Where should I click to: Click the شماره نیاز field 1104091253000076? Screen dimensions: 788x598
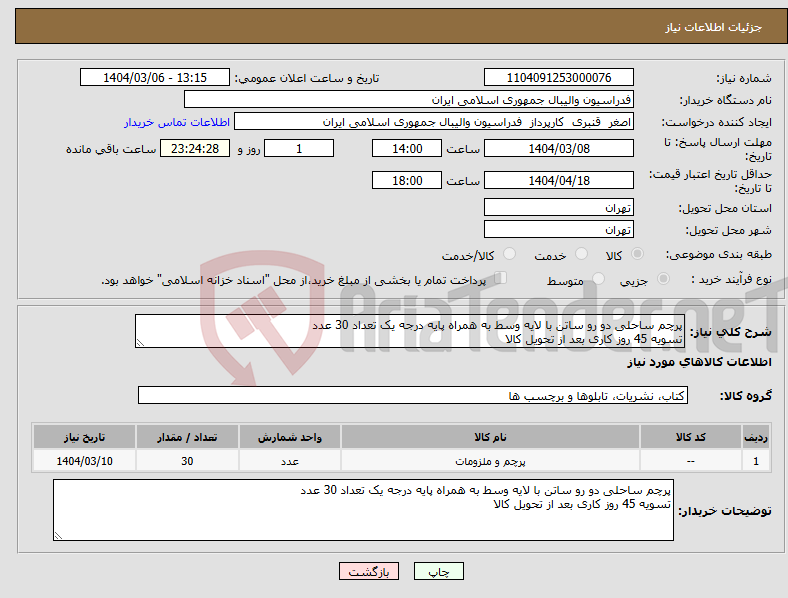click(x=558, y=77)
